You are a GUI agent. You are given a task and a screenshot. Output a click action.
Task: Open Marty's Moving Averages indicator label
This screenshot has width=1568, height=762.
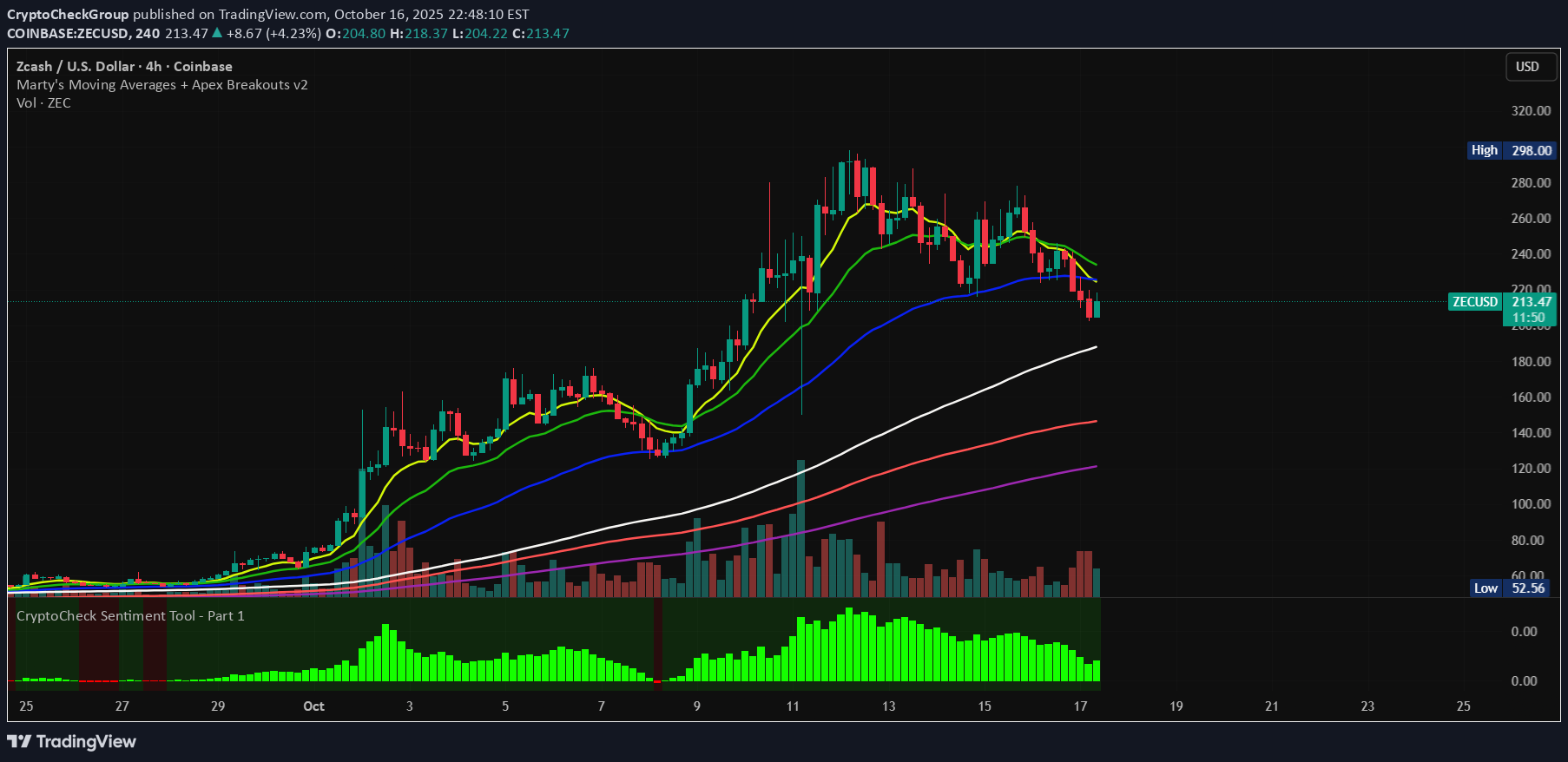click(x=161, y=85)
